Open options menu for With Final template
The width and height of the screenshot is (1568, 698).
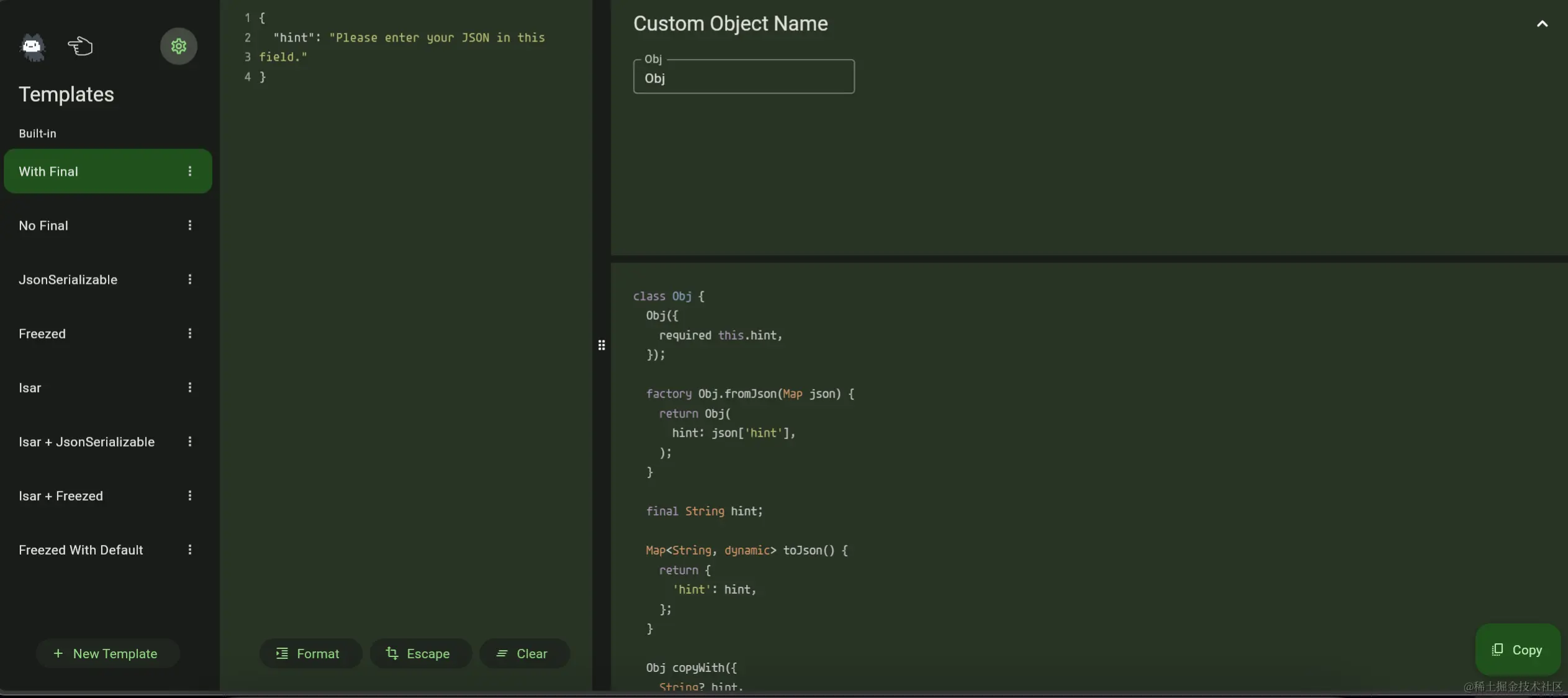point(190,171)
